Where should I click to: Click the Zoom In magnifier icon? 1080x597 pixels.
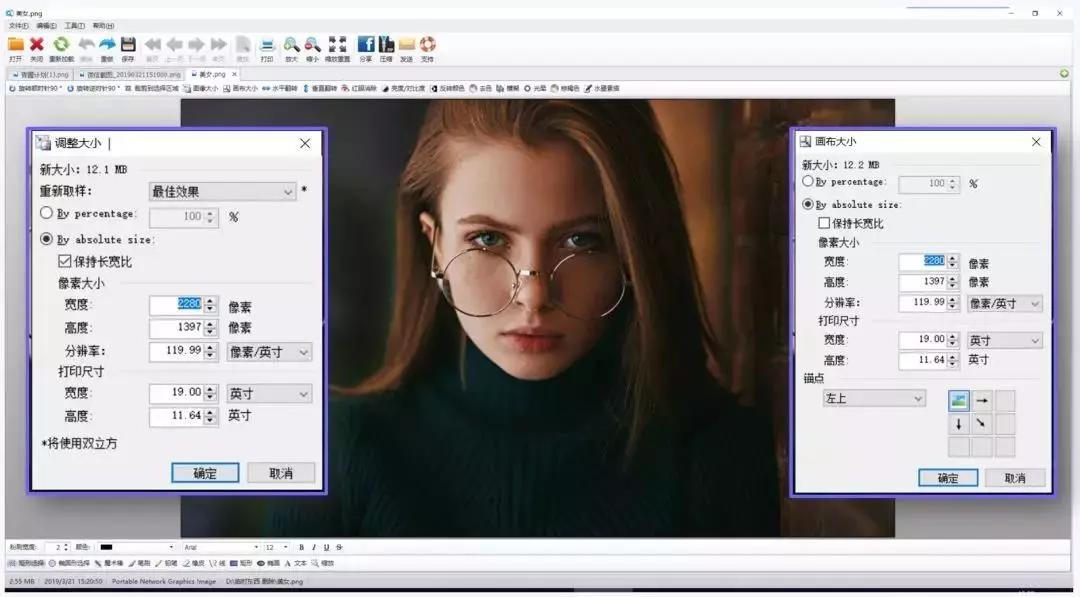[x=291, y=45]
